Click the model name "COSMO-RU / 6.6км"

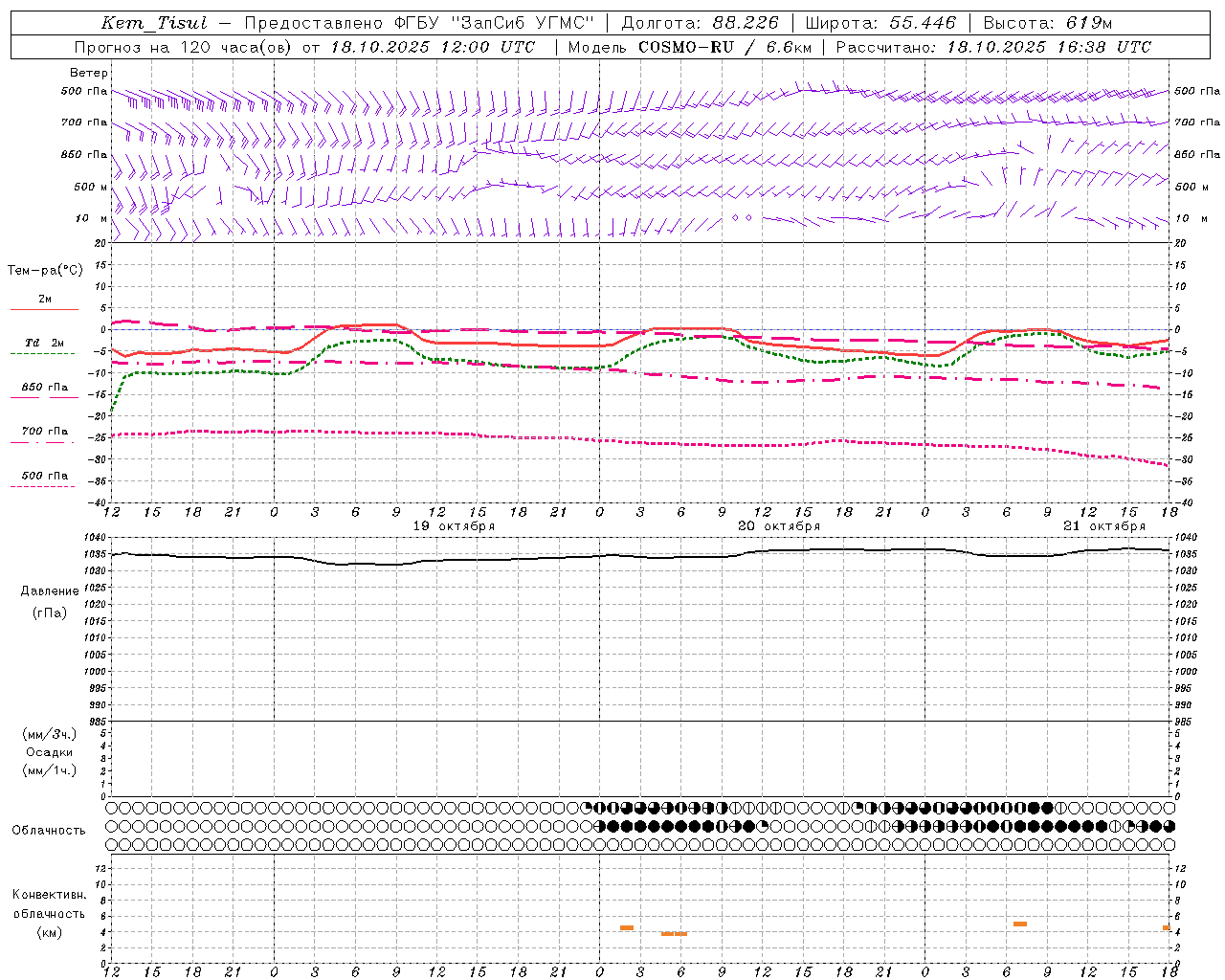[x=724, y=47]
